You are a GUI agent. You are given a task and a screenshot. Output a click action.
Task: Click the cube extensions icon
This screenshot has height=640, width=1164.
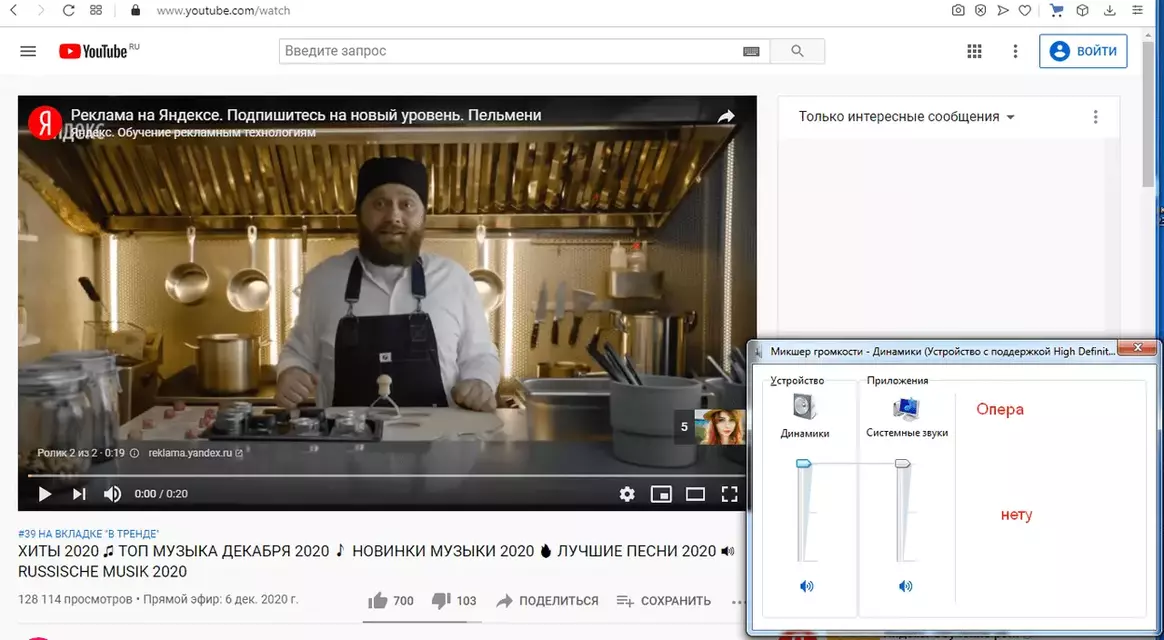(x=1082, y=10)
